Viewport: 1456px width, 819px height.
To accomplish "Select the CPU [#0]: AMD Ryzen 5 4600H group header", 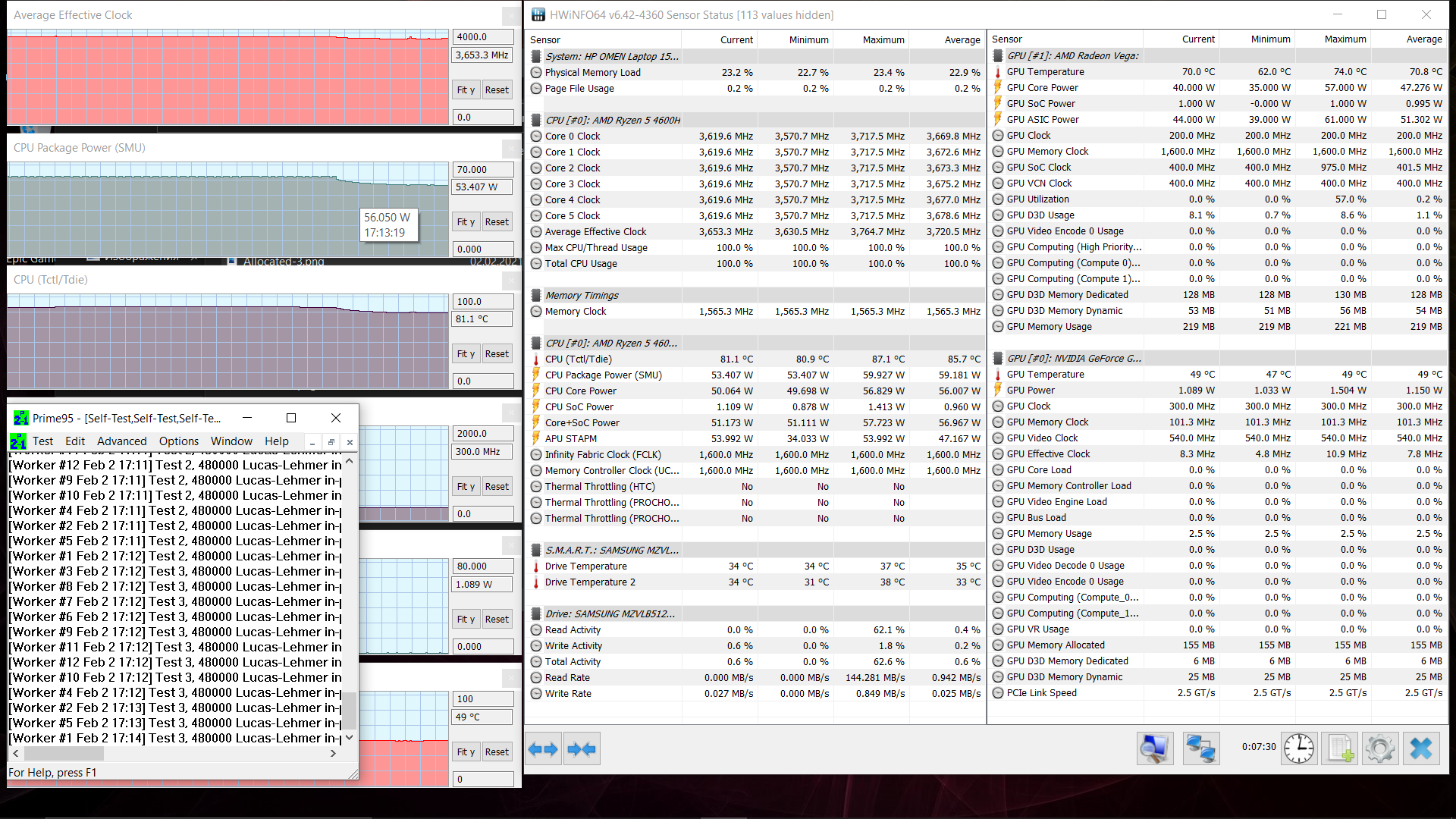I will [756, 121].
